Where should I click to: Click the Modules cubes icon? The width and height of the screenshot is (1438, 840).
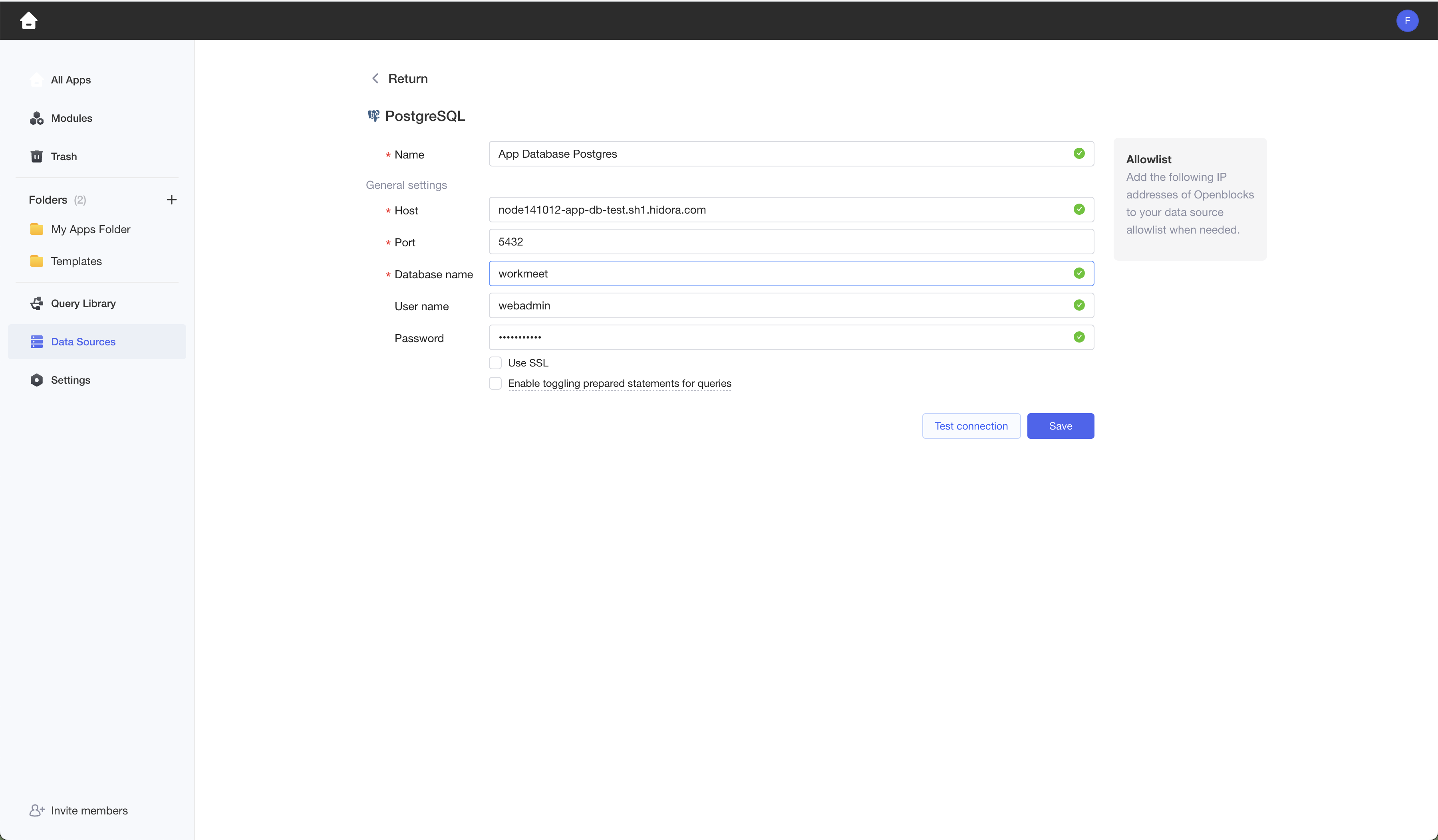point(36,118)
